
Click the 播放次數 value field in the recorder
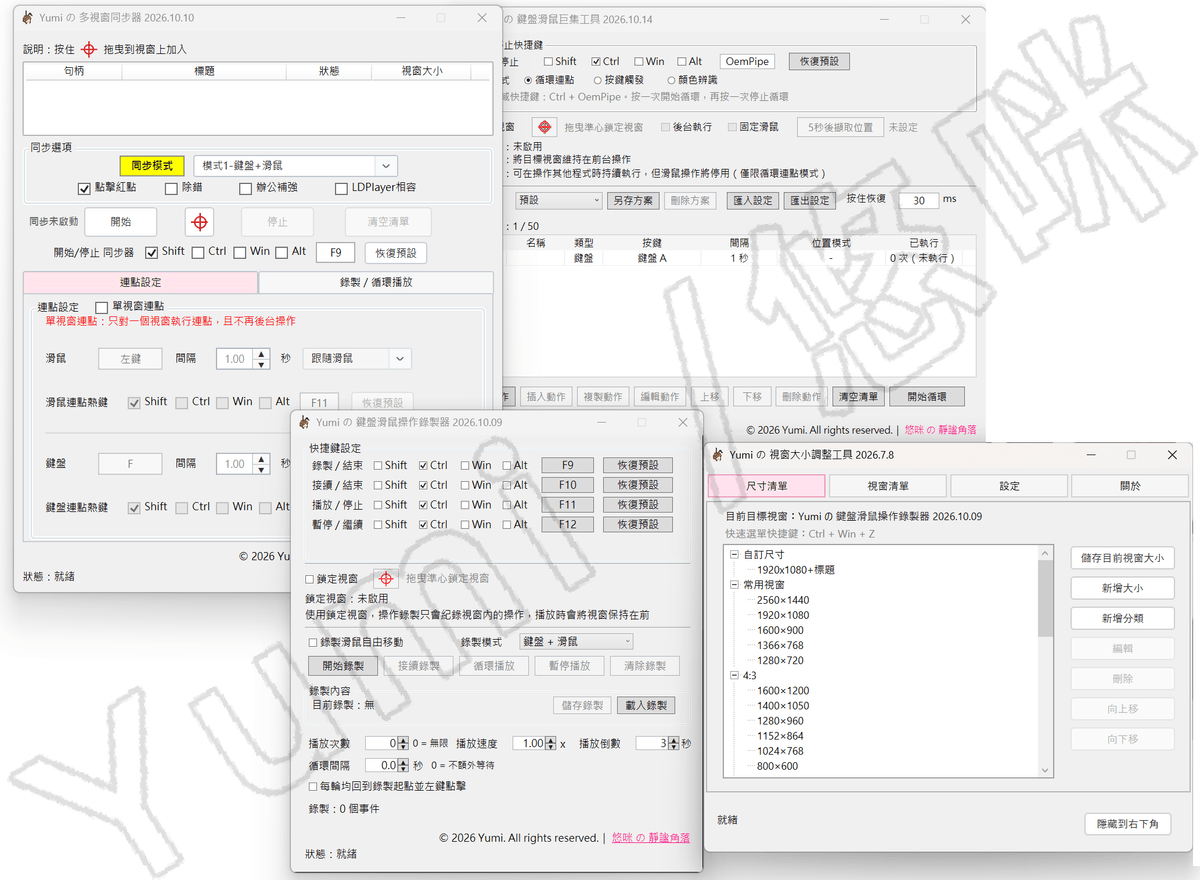pos(382,744)
